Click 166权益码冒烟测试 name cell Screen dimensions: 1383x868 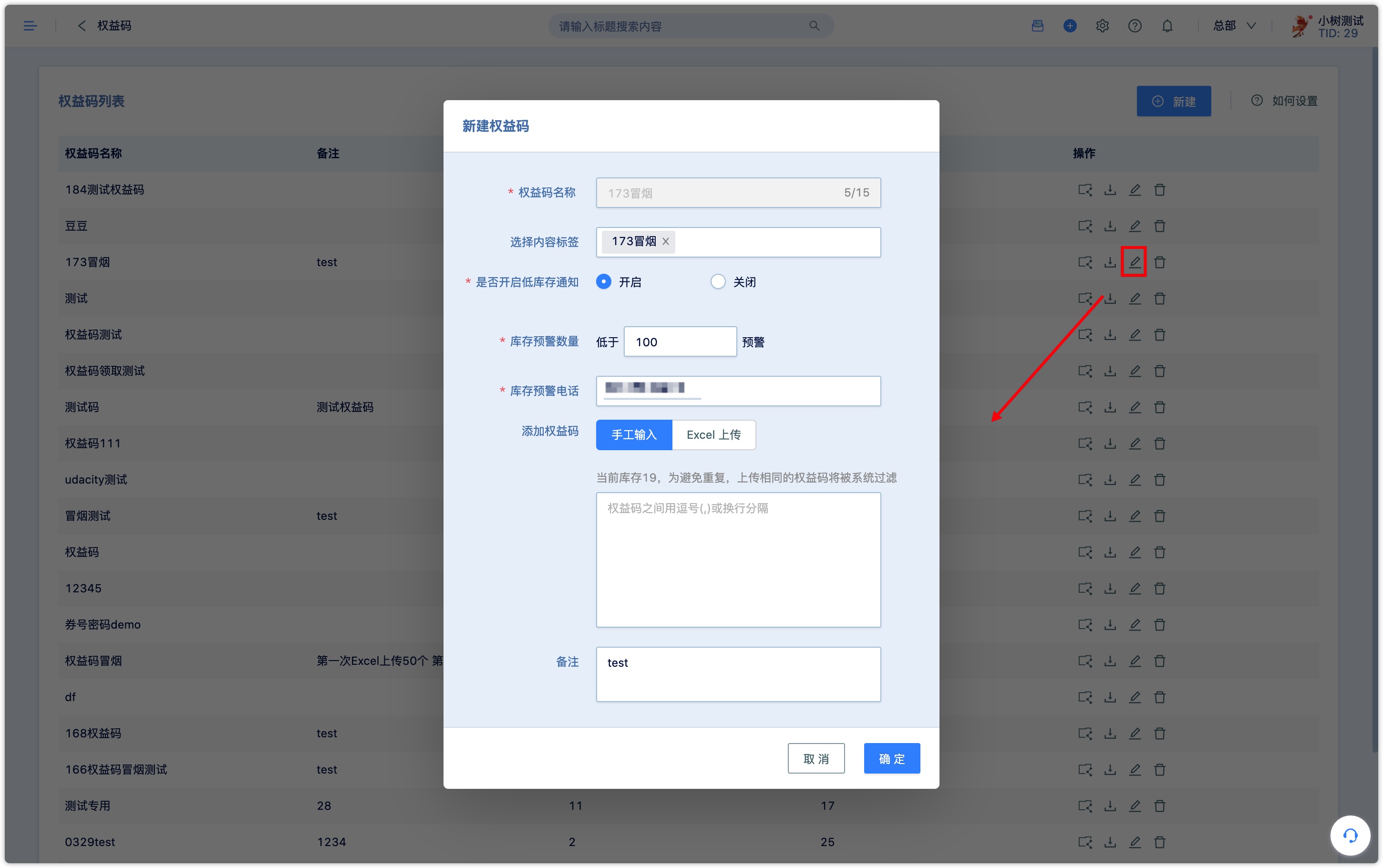116,769
